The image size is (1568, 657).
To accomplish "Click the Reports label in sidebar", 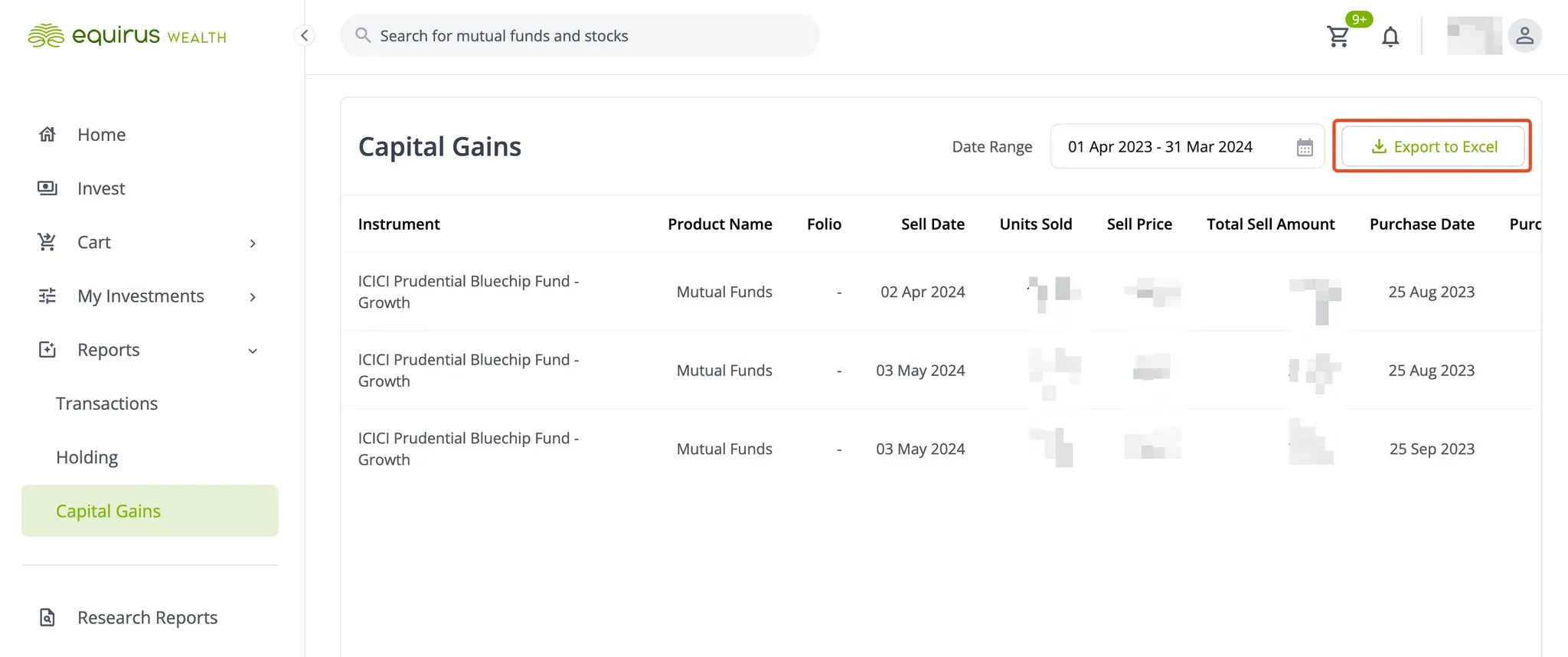I will tap(109, 350).
